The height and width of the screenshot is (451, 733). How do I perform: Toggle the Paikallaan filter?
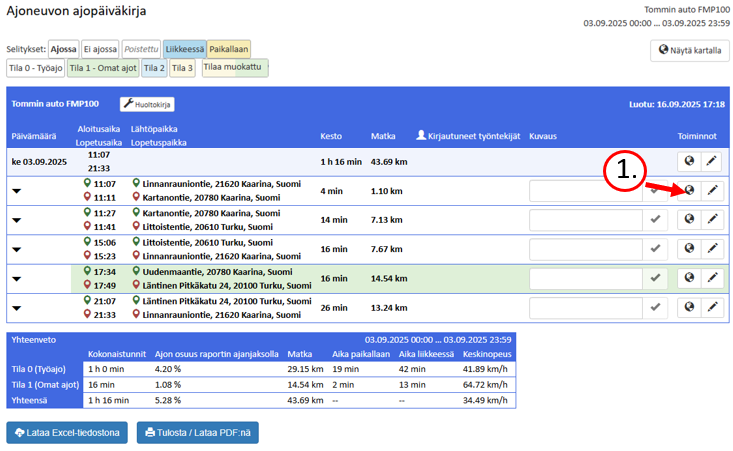(230, 49)
